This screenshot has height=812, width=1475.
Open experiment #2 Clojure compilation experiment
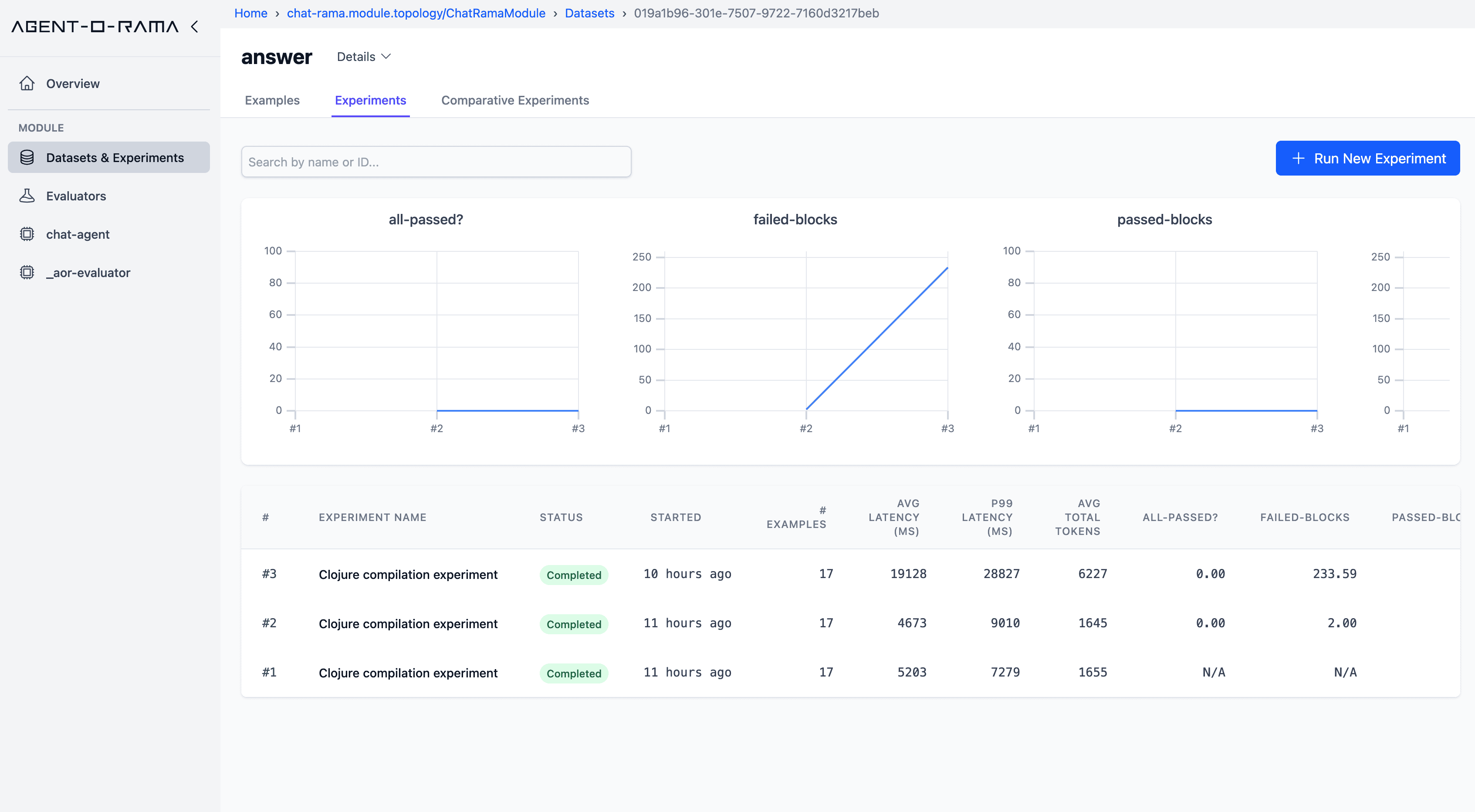tap(408, 624)
